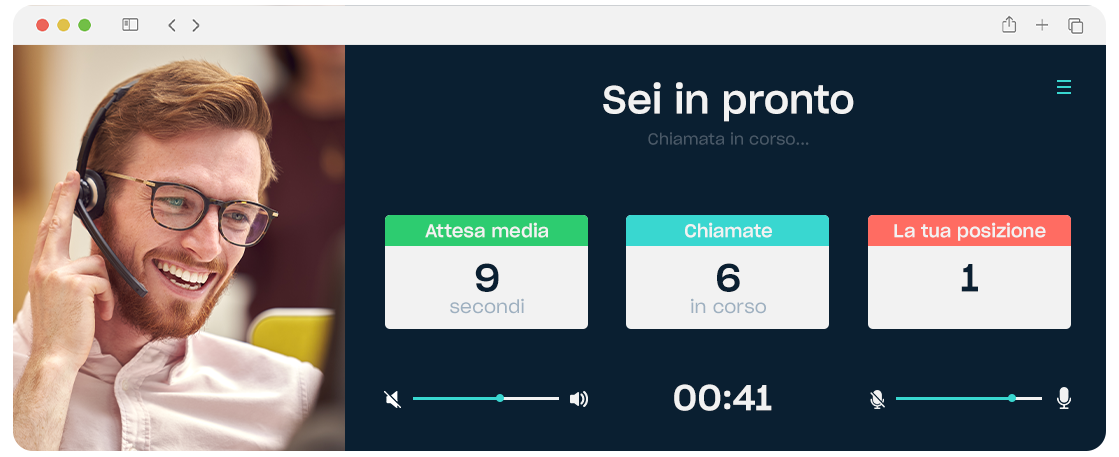
Task: Click the microphone level slider handle
Action: (x=1012, y=398)
